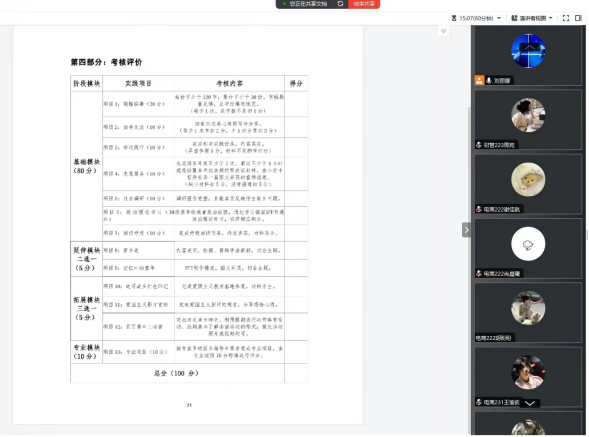Click the double-chevron collapse icon above document
Image resolution: width=589 pixels, height=437 pixels.
[x=443, y=31]
